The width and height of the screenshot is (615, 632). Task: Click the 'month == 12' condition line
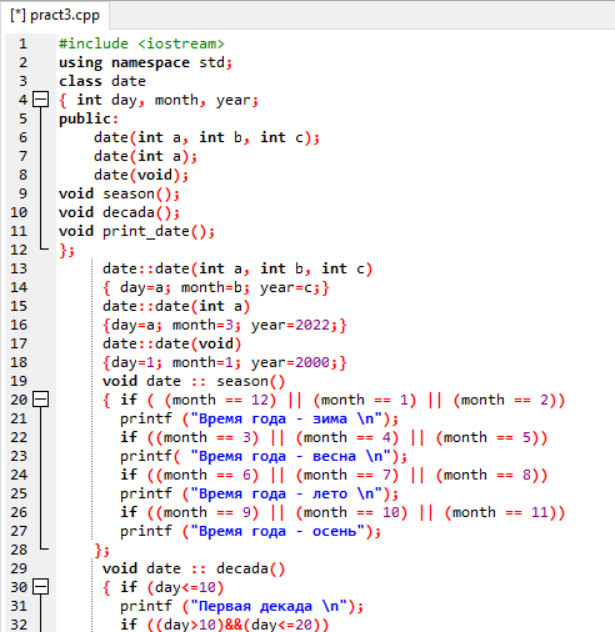coord(334,400)
